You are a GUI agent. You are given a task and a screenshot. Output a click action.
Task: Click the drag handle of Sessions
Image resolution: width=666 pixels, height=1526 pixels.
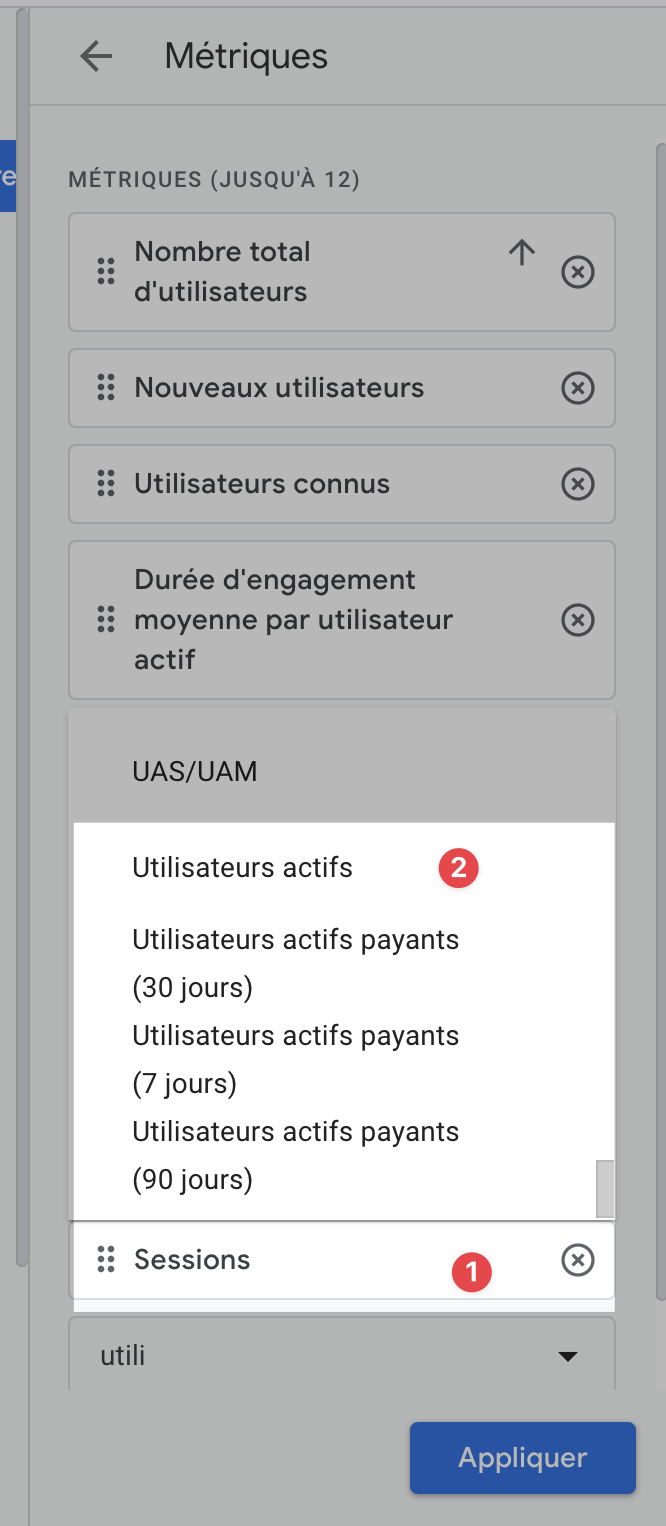tap(105, 1260)
